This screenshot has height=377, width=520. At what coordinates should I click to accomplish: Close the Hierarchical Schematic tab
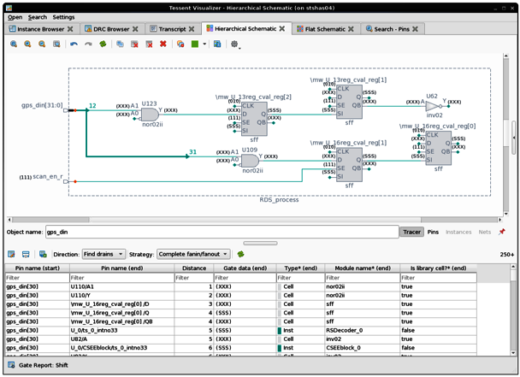click(x=282, y=29)
